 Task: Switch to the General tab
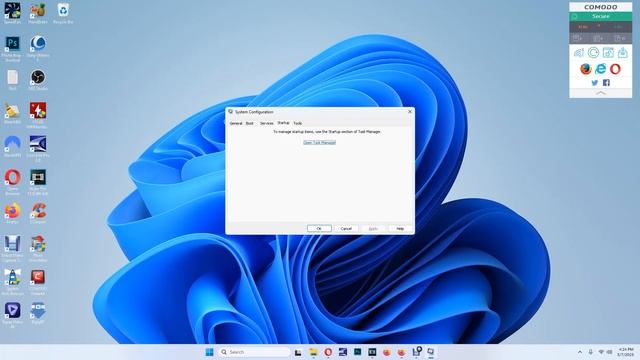coord(236,123)
